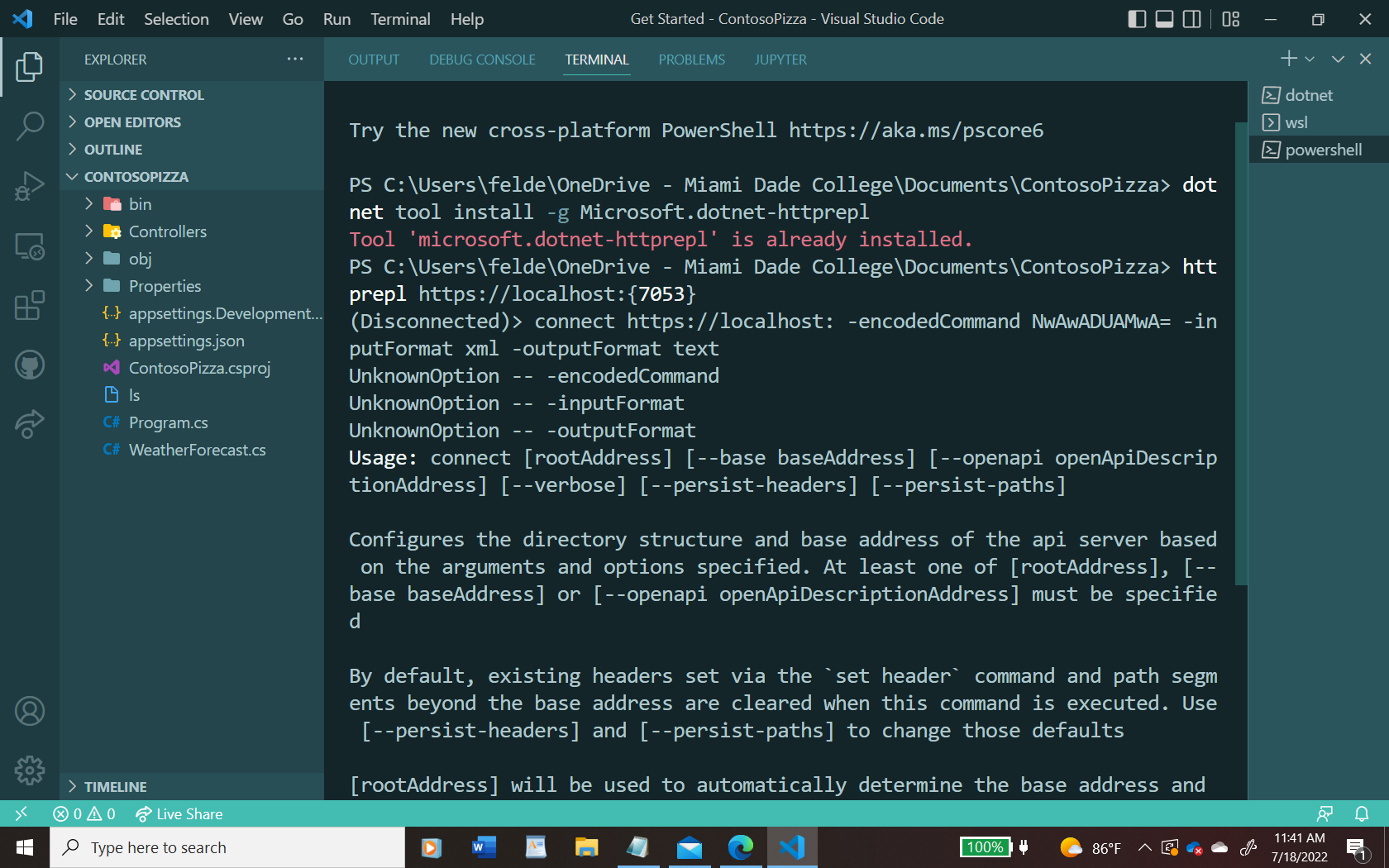Viewport: 1389px width, 868px height.
Task: Expand the Properties folder
Action: point(192,286)
